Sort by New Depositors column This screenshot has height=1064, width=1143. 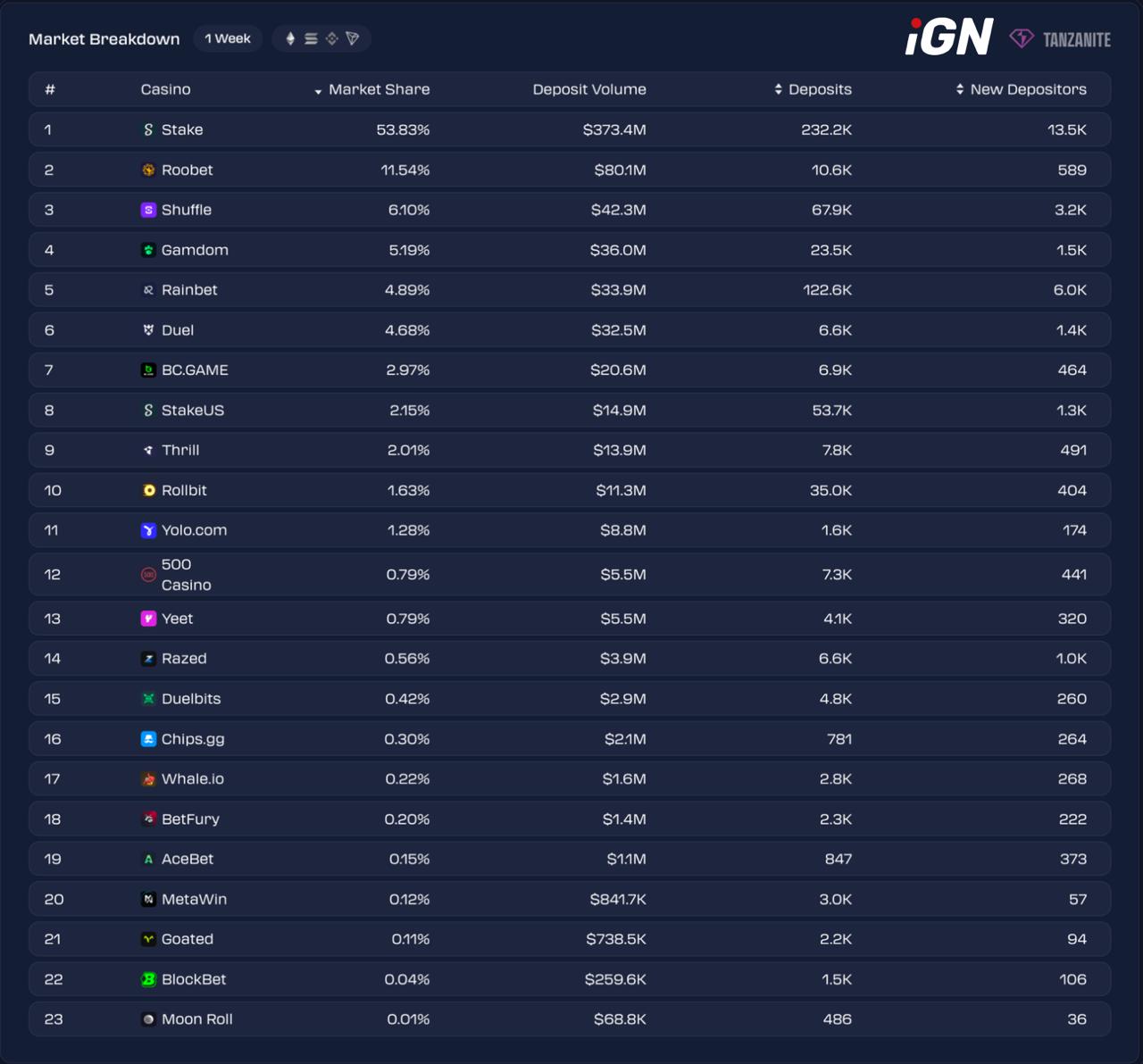[1021, 89]
